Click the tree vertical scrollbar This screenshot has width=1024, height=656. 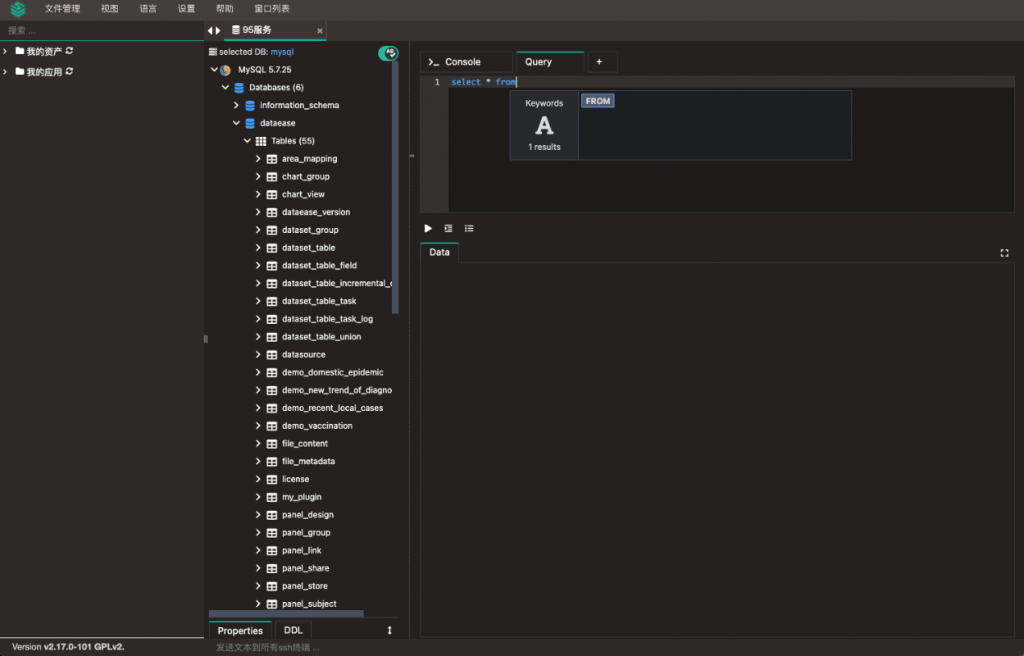396,186
